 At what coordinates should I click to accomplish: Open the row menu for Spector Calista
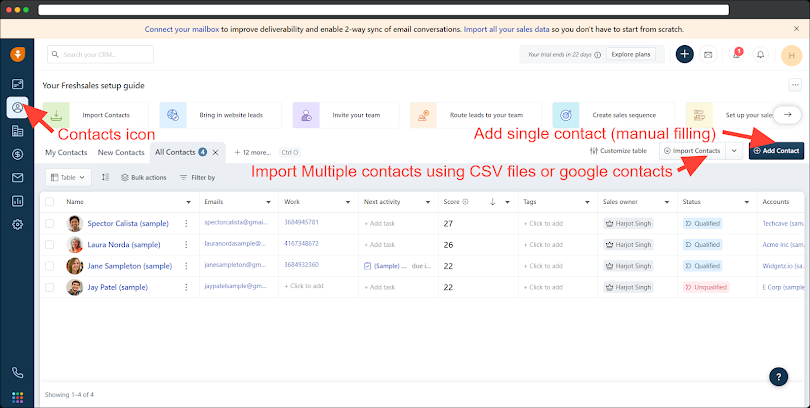point(186,223)
